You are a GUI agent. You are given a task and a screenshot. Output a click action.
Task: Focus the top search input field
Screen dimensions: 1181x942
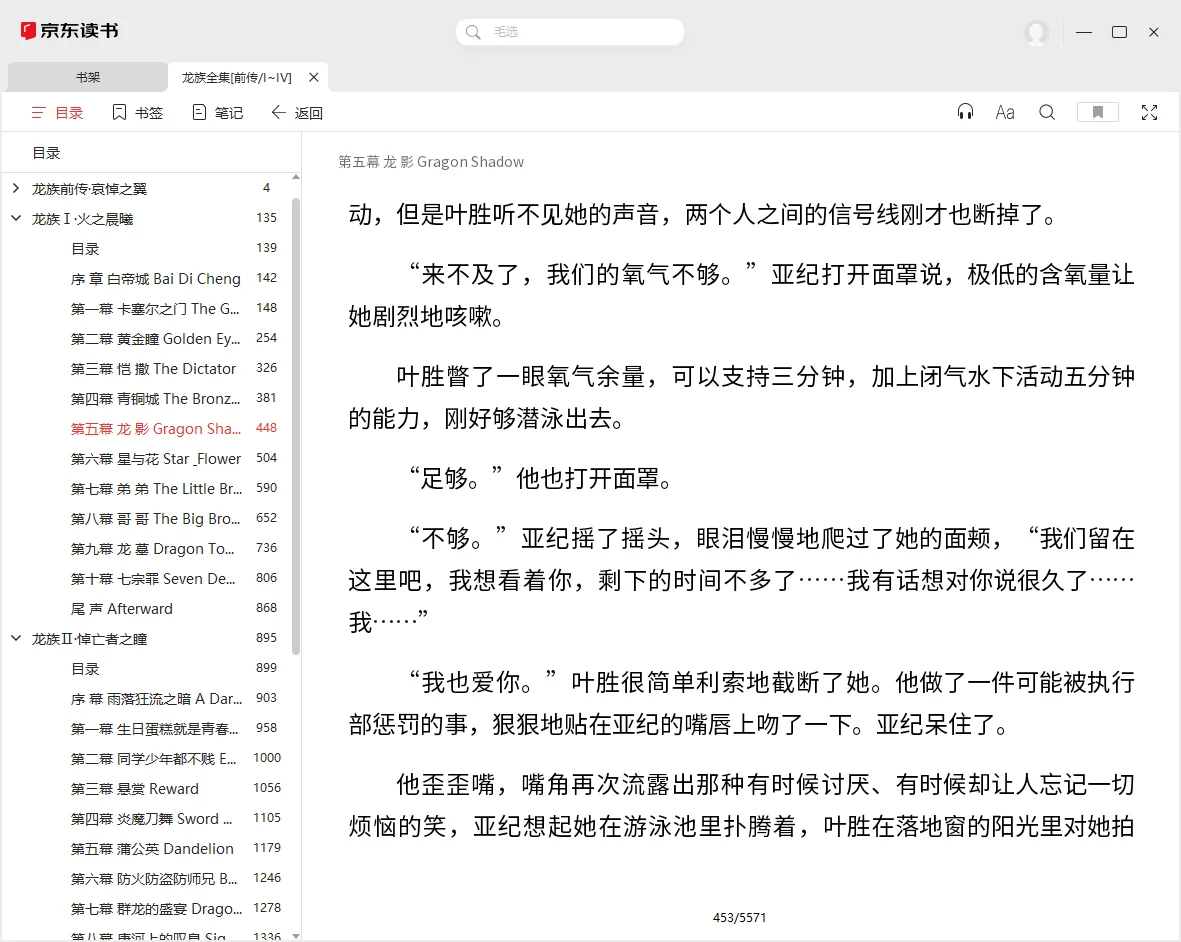pos(569,32)
